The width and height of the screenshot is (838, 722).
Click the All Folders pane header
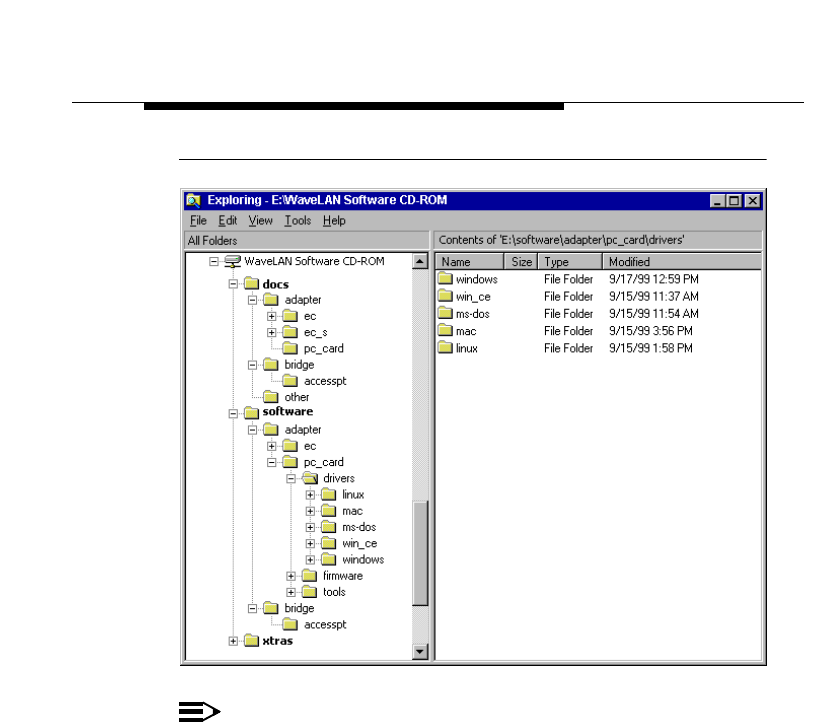click(307, 240)
